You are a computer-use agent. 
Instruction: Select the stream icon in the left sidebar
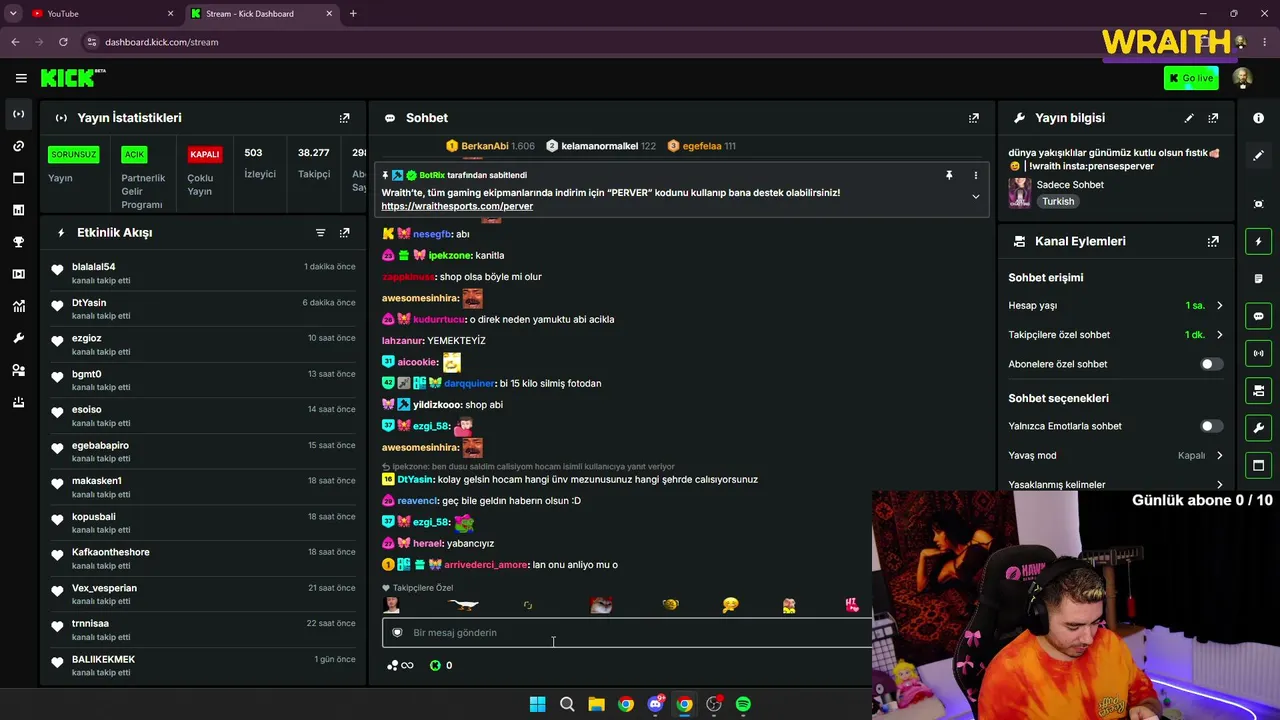[18, 114]
